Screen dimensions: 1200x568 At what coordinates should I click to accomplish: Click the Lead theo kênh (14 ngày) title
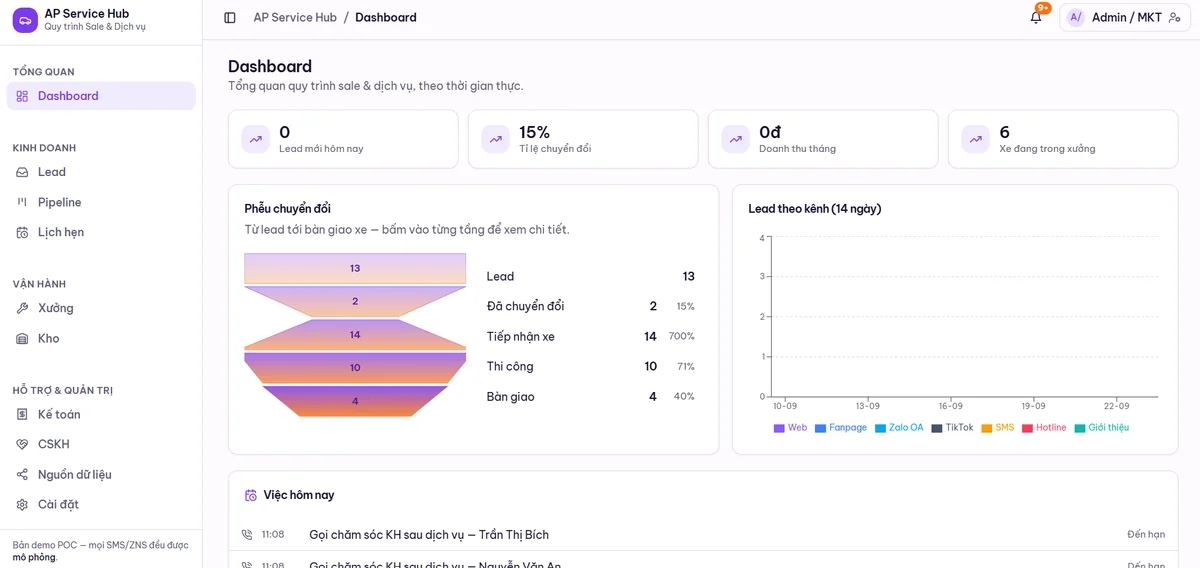(815, 209)
